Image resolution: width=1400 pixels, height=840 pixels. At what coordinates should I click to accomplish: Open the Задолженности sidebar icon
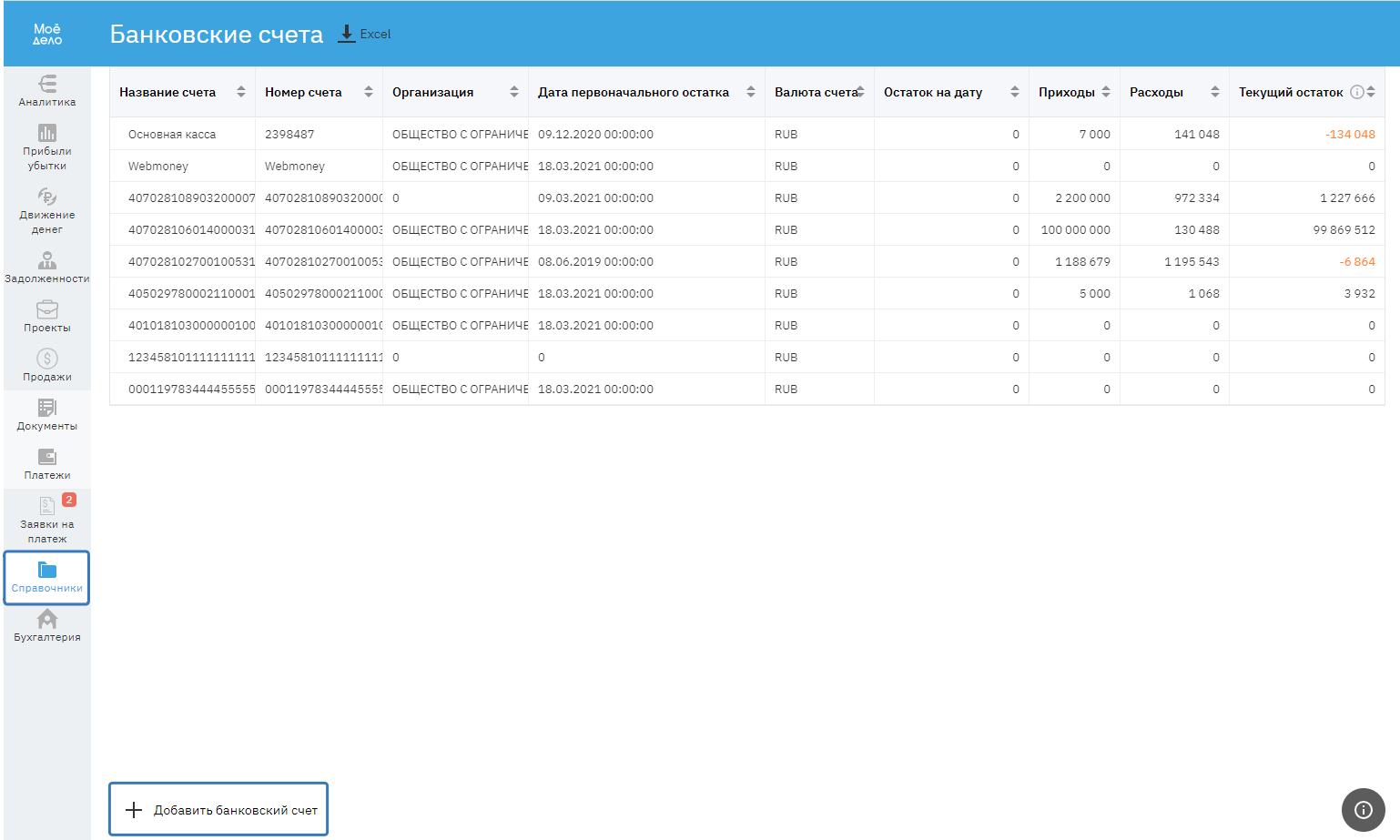(47, 261)
